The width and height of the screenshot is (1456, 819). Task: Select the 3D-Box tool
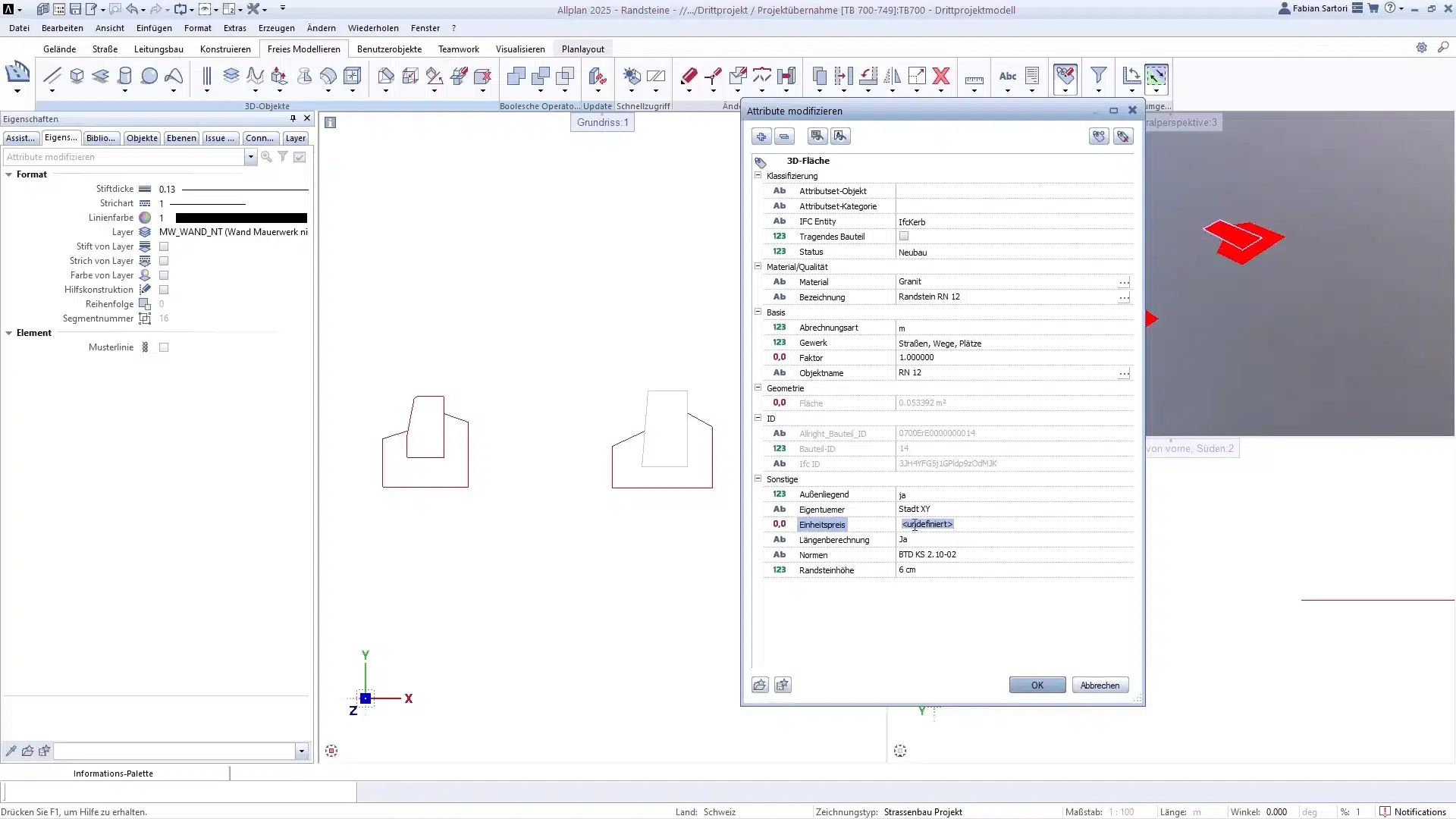click(77, 76)
